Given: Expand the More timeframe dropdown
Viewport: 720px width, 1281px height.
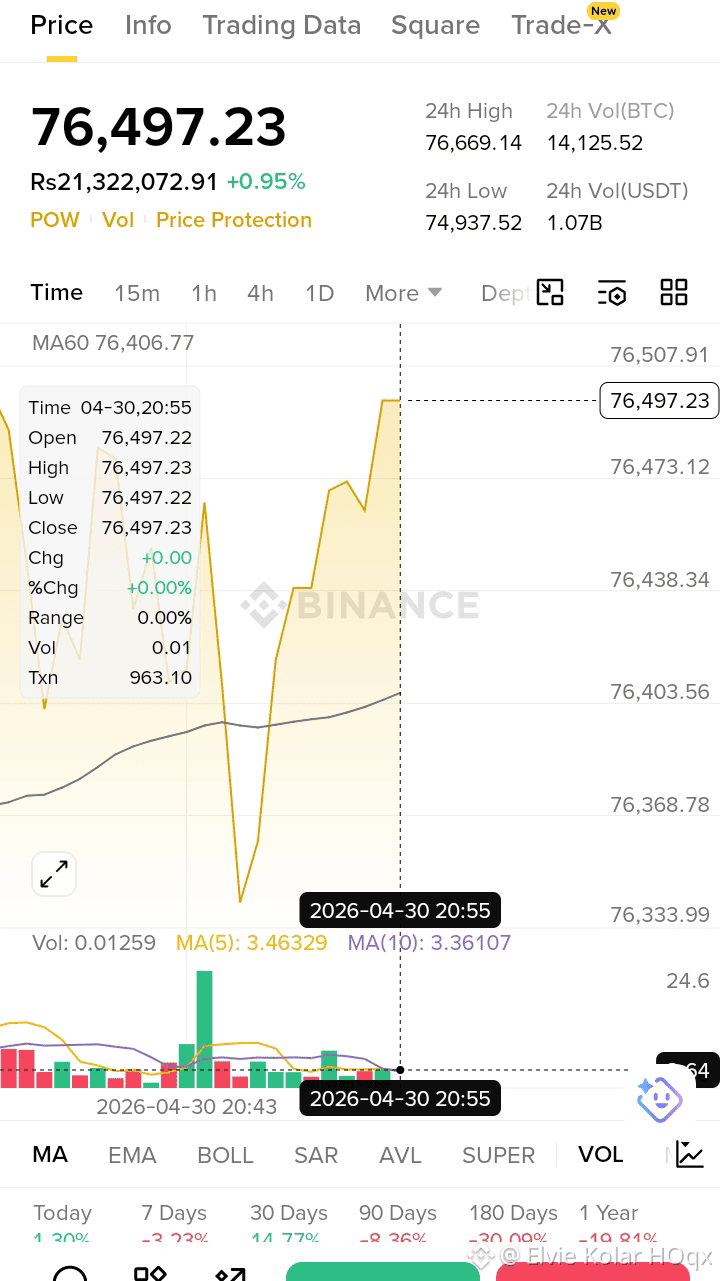Looking at the screenshot, I should 403,293.
